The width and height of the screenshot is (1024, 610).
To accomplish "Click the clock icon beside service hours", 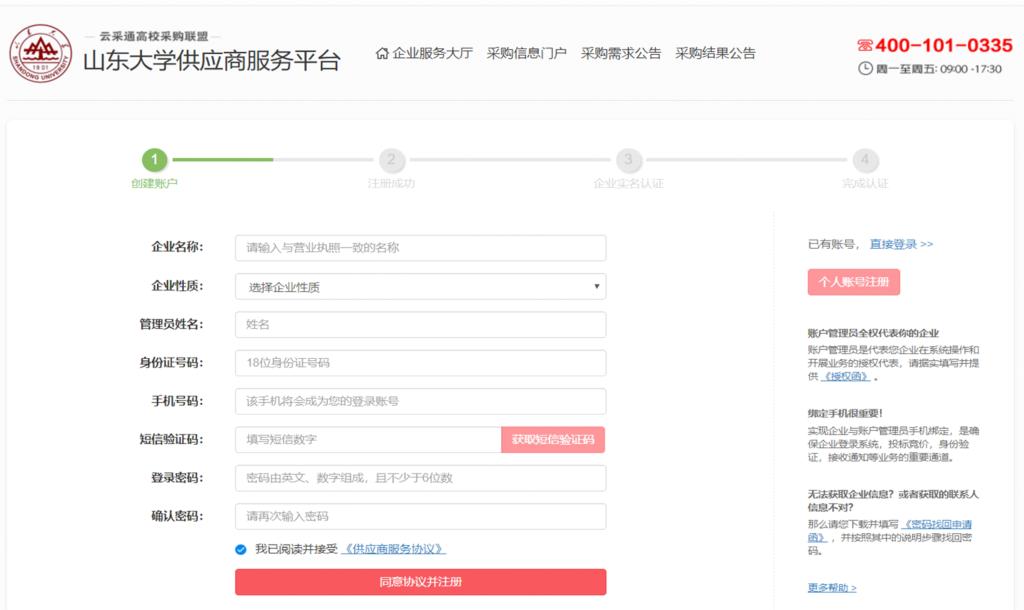I will 865,68.
